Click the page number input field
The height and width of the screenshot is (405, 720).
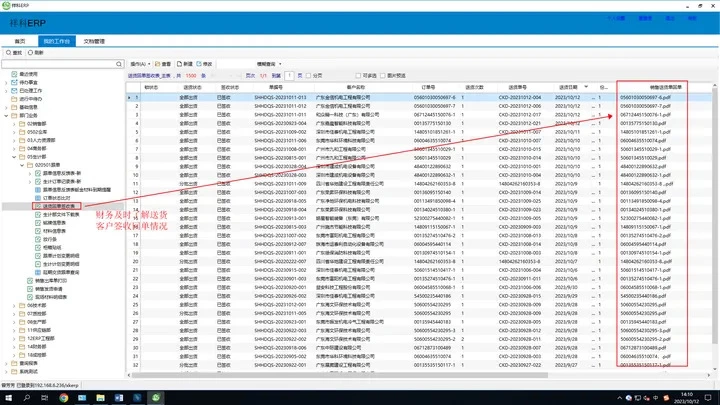coord(290,75)
